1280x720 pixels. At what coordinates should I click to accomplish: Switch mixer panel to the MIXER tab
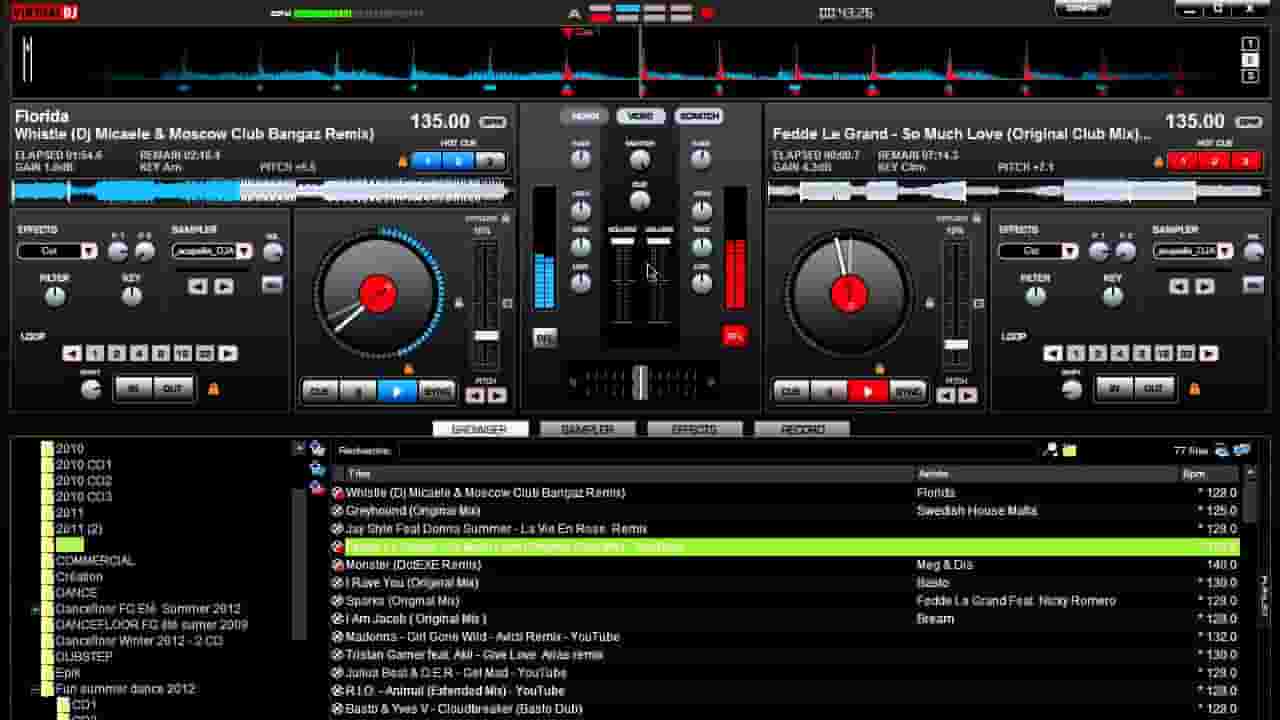[x=585, y=116]
